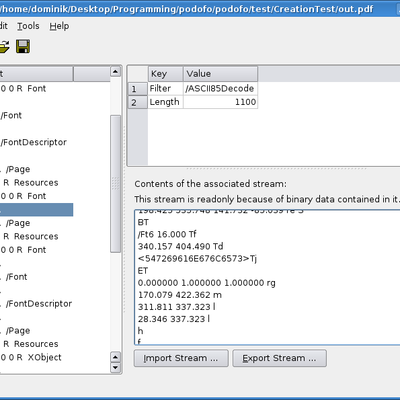Click the 311.811 337.323 l line
This screenshot has width=400, height=400.
177,307
